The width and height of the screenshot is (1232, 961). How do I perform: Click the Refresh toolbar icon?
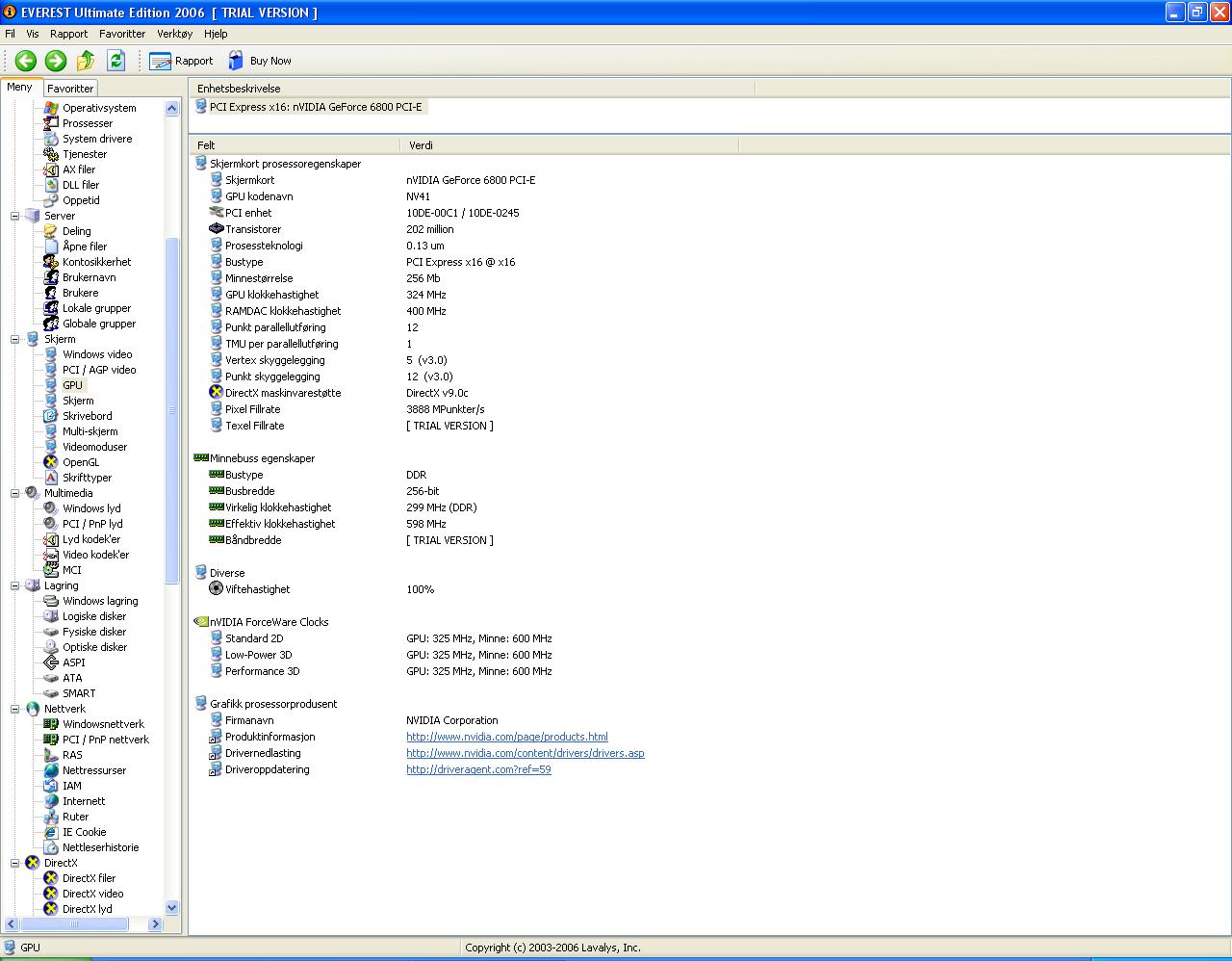(x=115, y=61)
